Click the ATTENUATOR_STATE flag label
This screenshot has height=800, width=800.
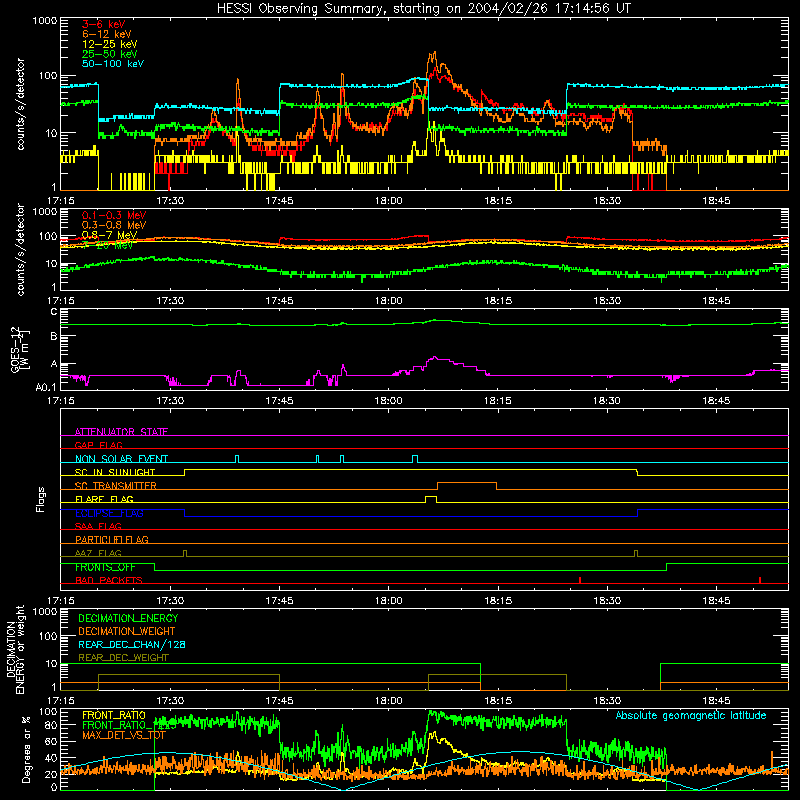121,432
